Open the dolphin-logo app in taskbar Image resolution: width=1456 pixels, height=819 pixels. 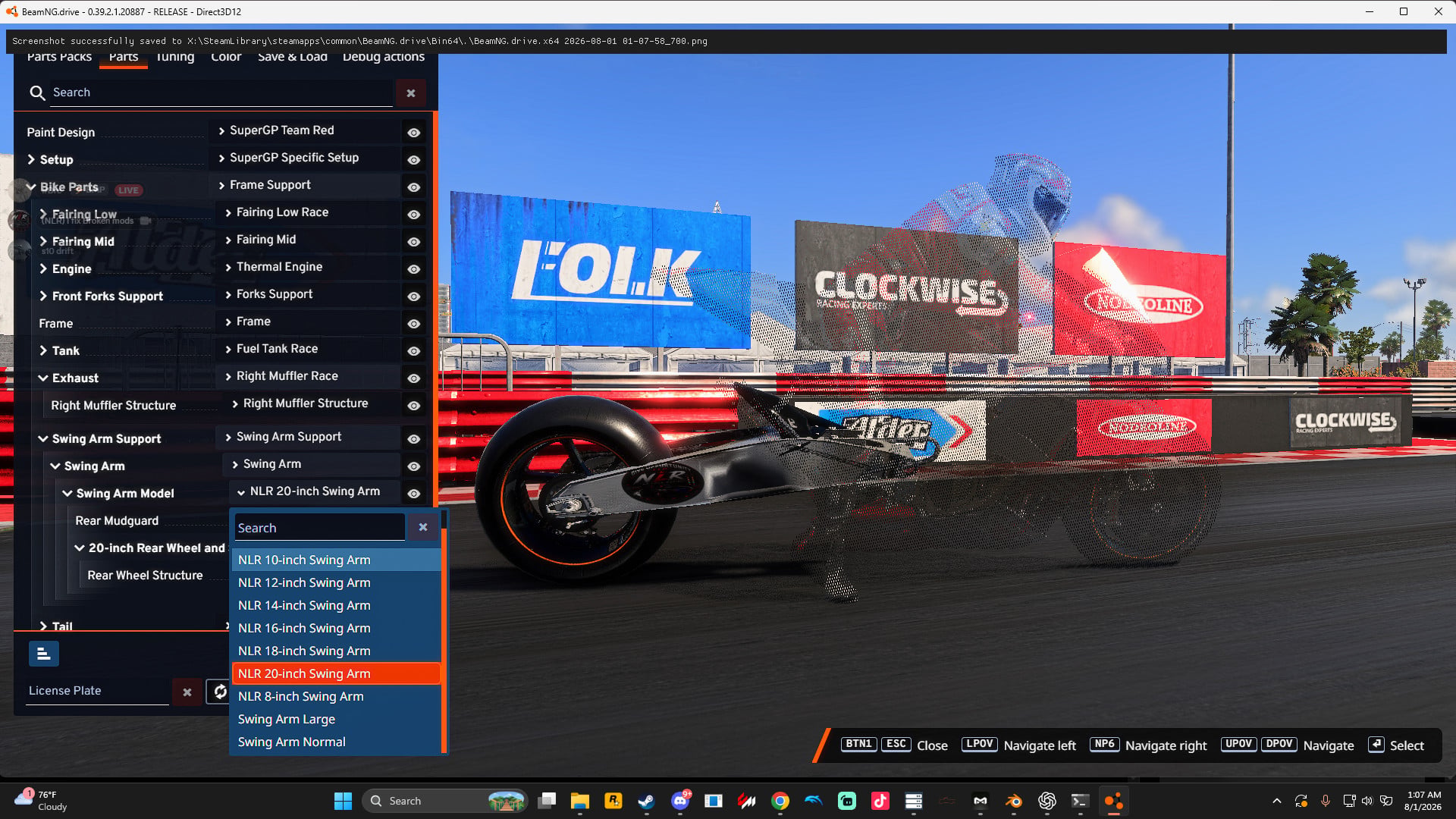(814, 801)
